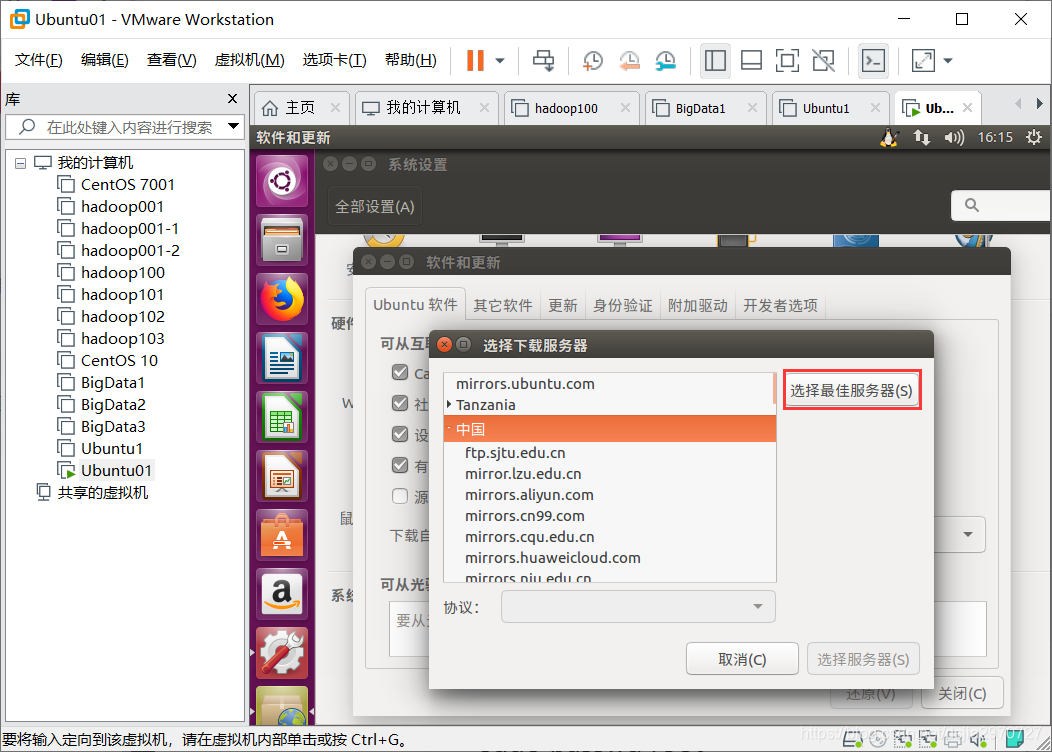Screen dimensions: 1052x752
Task: Toggle the community software checkbox
Action: [x=400, y=403]
